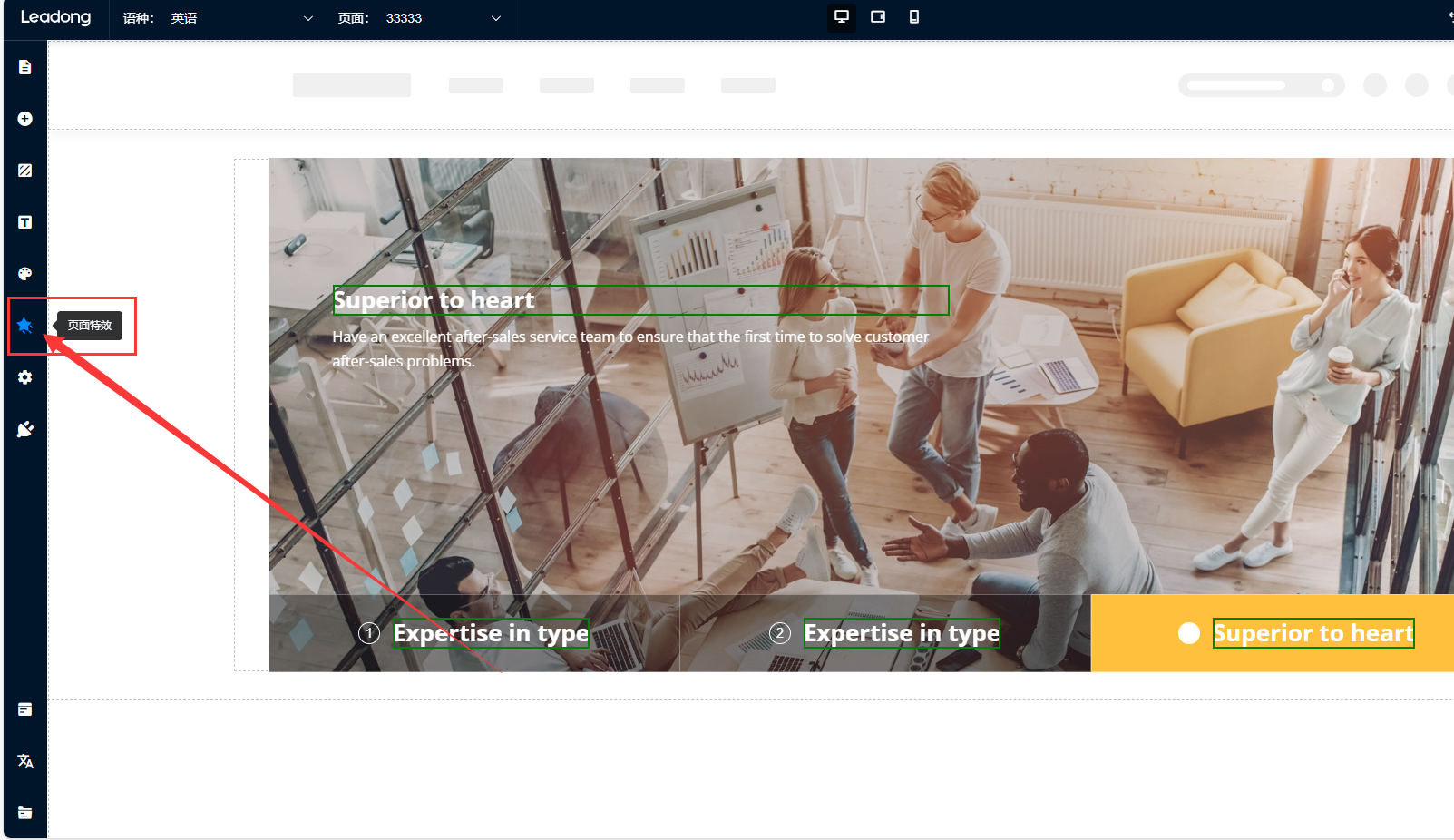Viewport: 1454px width, 840px height.
Task: Open the gear settings icon in sidebar
Action: 25,377
